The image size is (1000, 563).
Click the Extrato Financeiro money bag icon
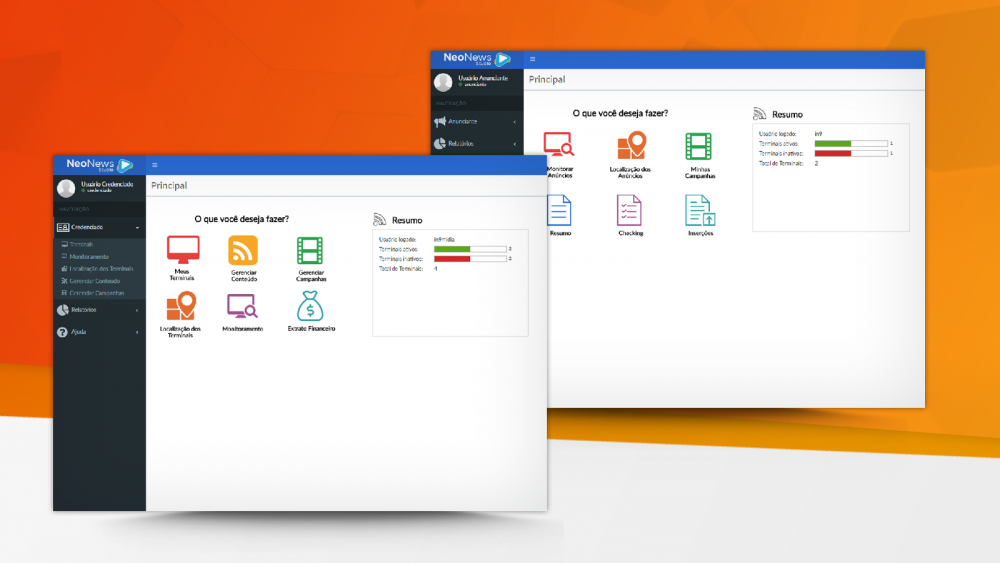pos(310,306)
